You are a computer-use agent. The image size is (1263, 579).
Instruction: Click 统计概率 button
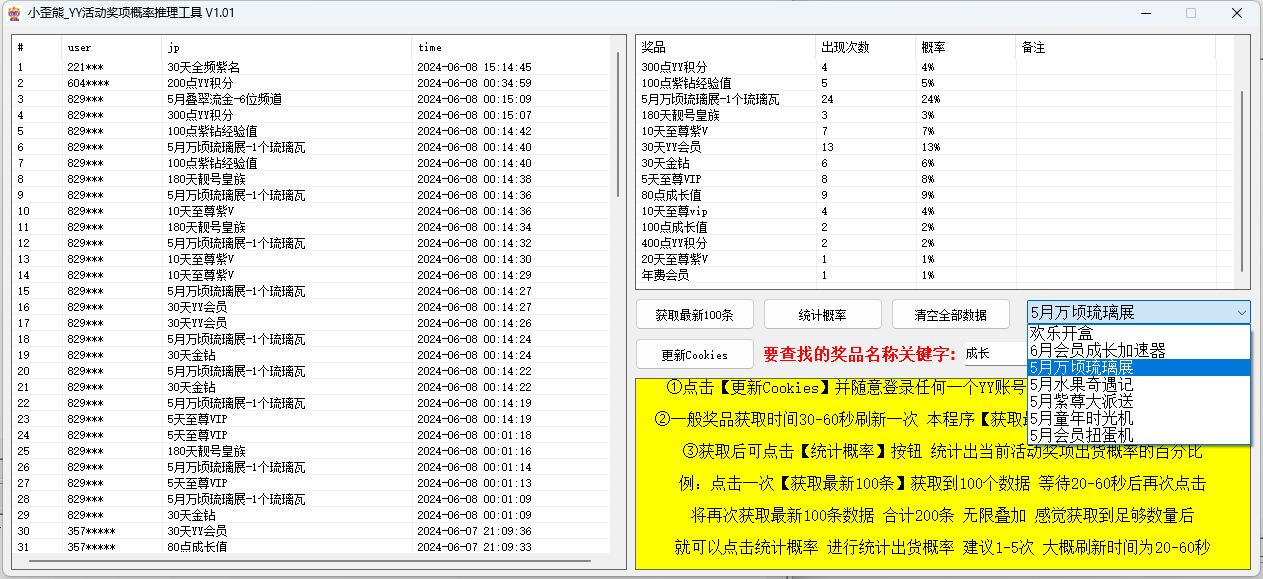click(822, 314)
